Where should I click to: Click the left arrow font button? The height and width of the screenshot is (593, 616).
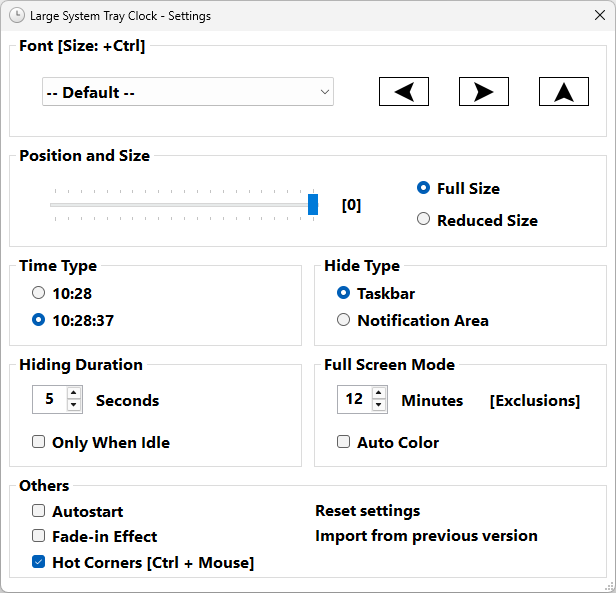(x=404, y=92)
